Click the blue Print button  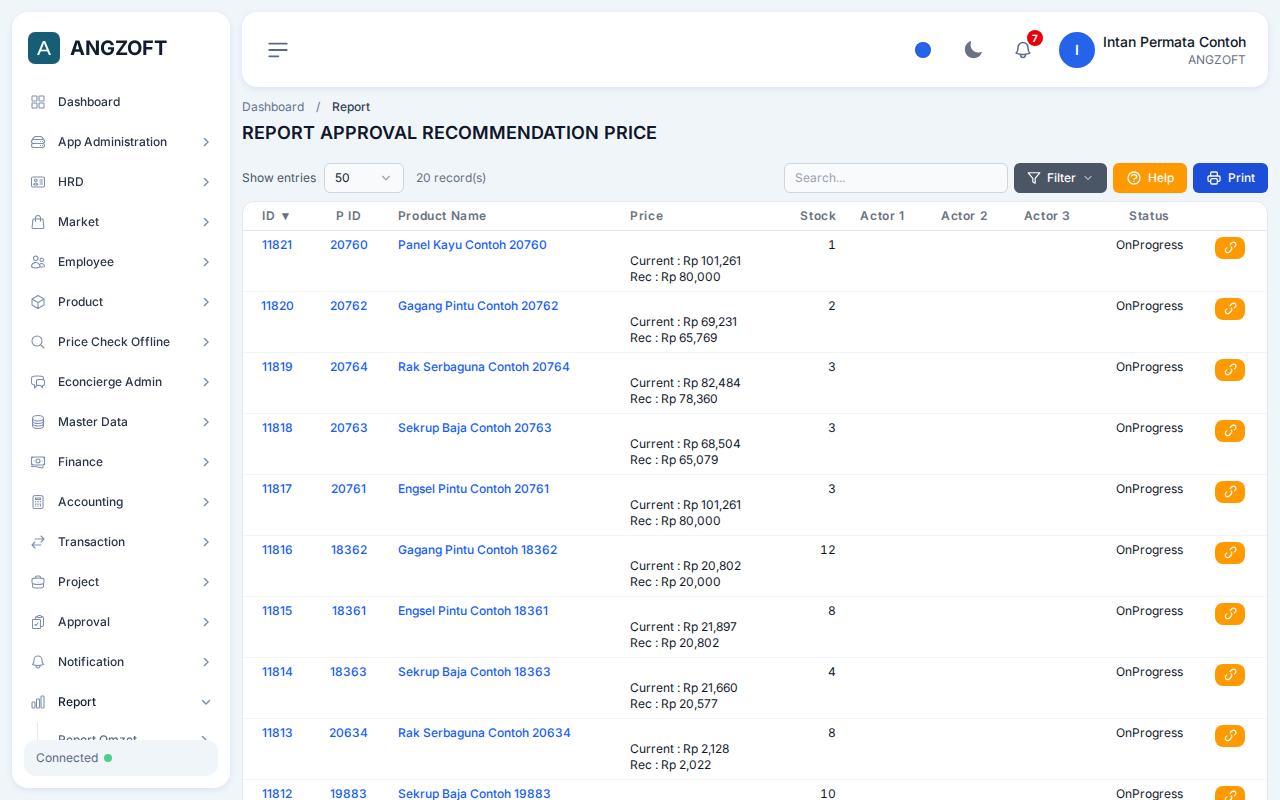coord(1230,178)
